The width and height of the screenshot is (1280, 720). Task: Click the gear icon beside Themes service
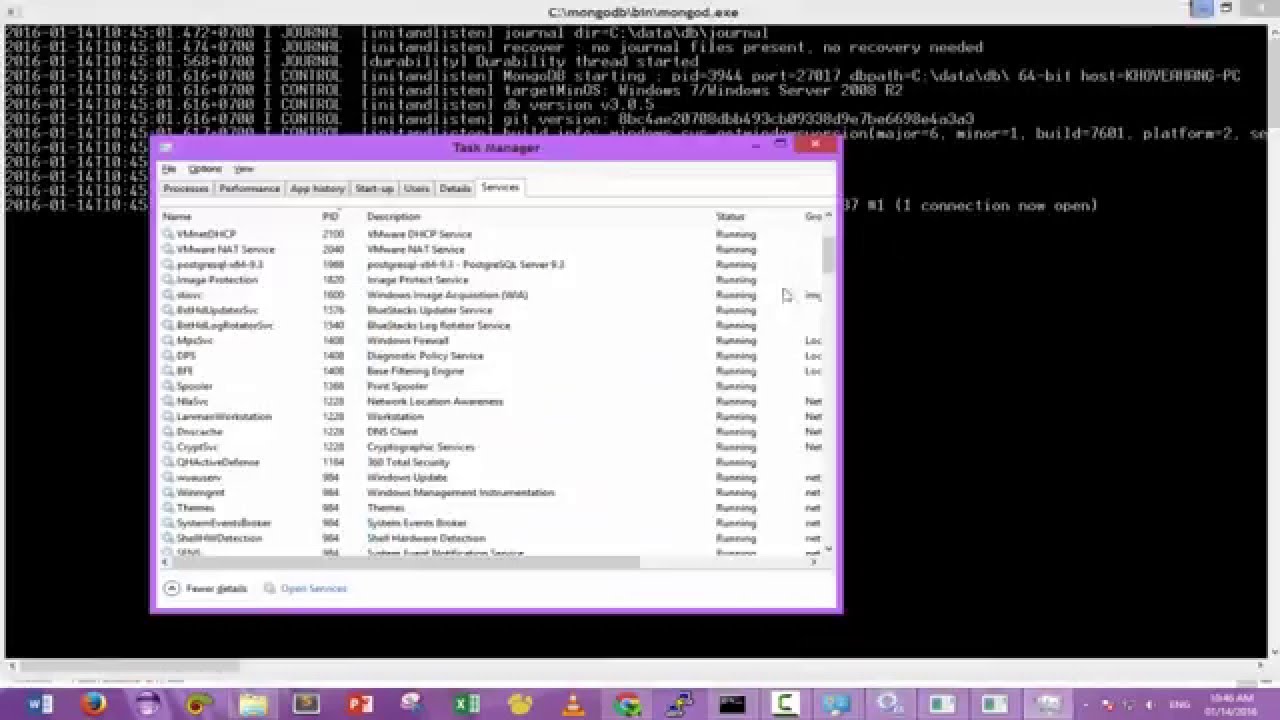pos(168,508)
